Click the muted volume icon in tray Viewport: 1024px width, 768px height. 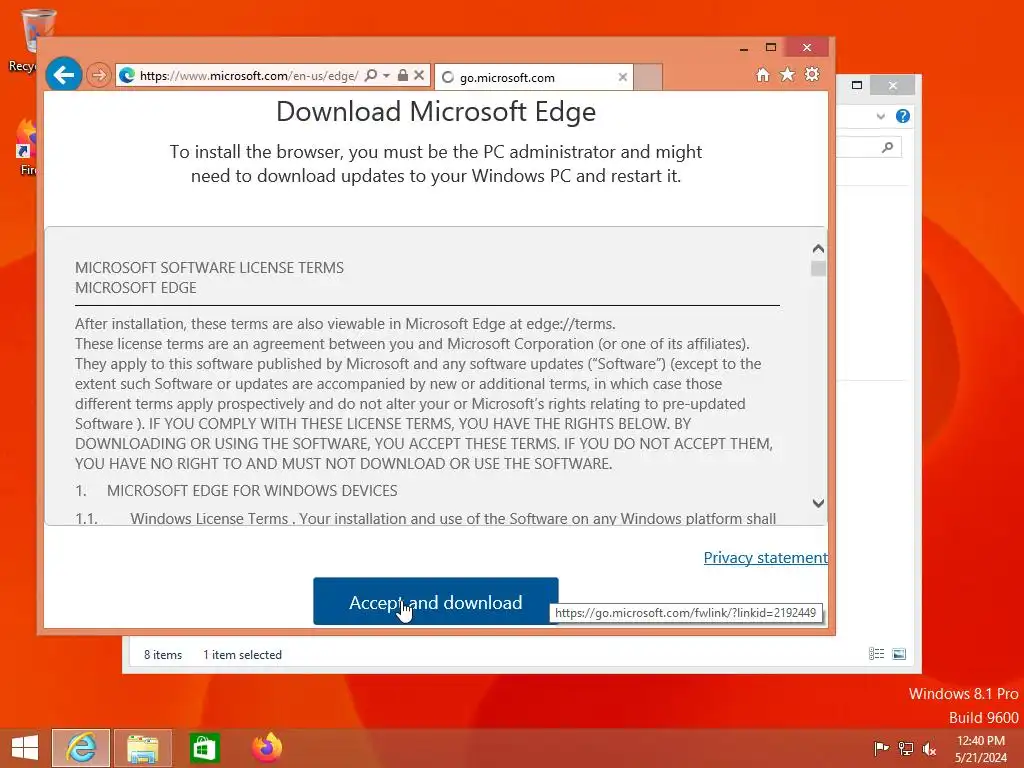[929, 748]
